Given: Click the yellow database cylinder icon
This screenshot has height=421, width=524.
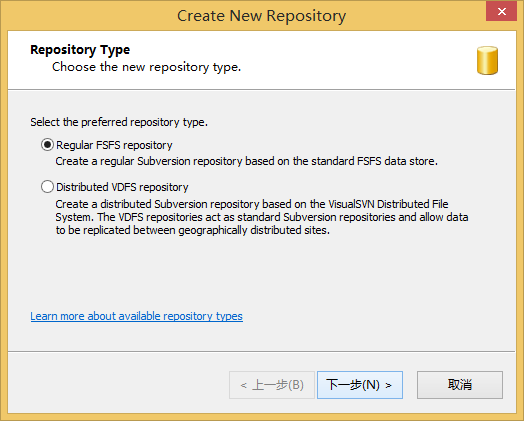Looking at the screenshot, I should coord(487,60).
